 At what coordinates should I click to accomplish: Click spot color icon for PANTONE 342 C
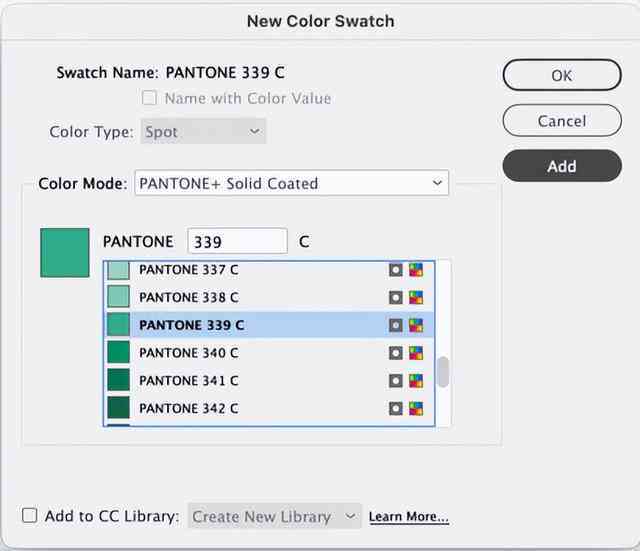point(396,409)
